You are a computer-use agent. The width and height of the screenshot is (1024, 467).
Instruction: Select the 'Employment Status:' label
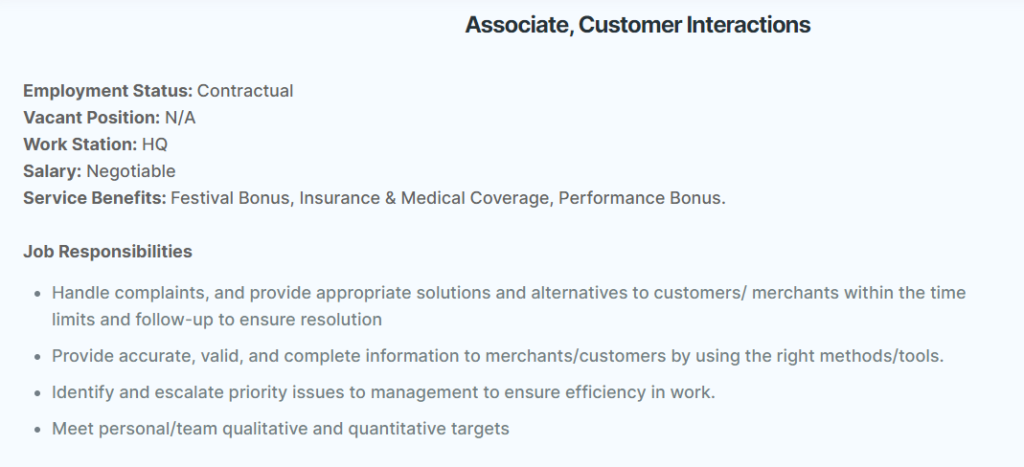[x=108, y=91]
